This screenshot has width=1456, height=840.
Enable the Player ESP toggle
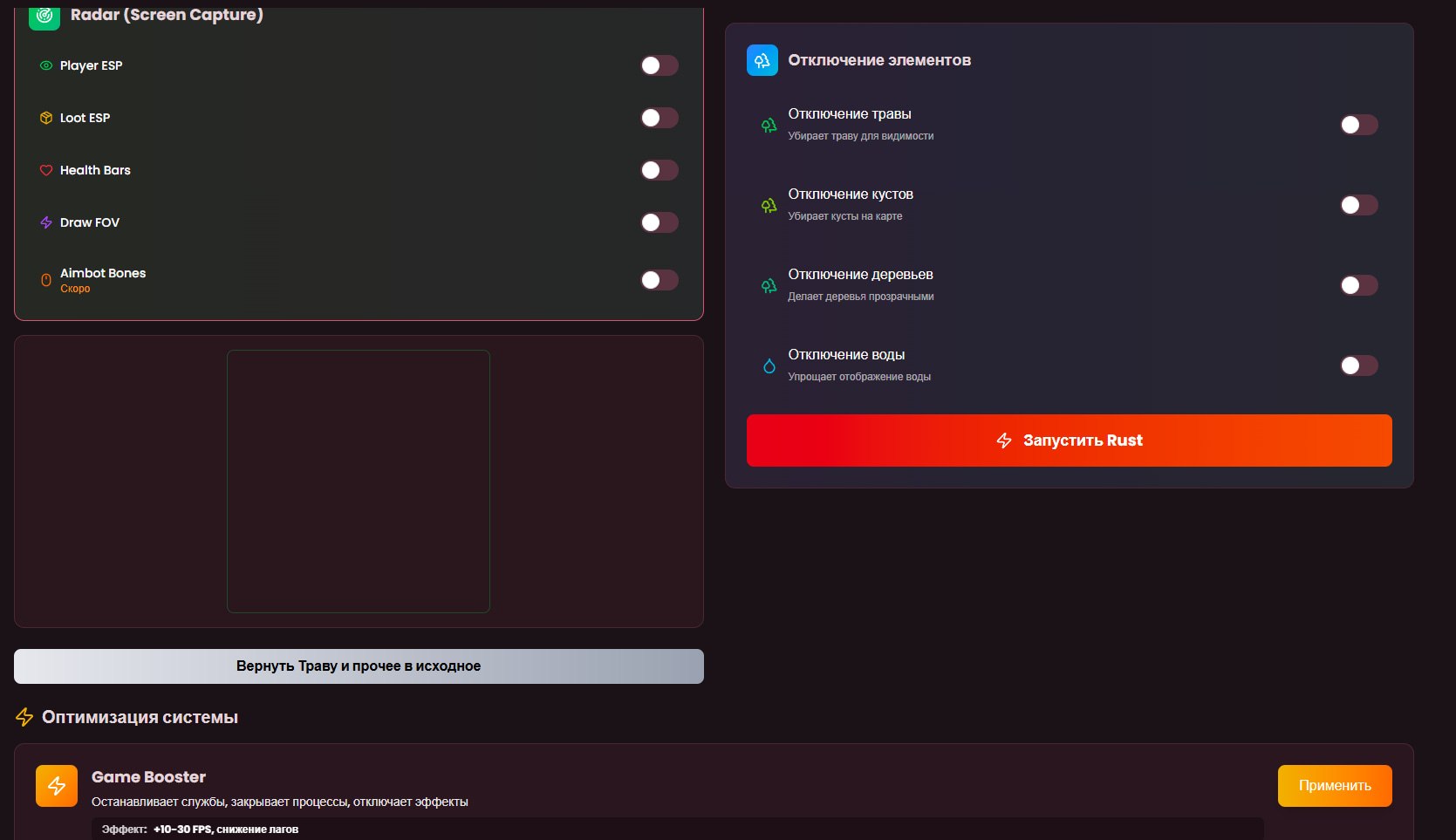pyautogui.click(x=660, y=65)
